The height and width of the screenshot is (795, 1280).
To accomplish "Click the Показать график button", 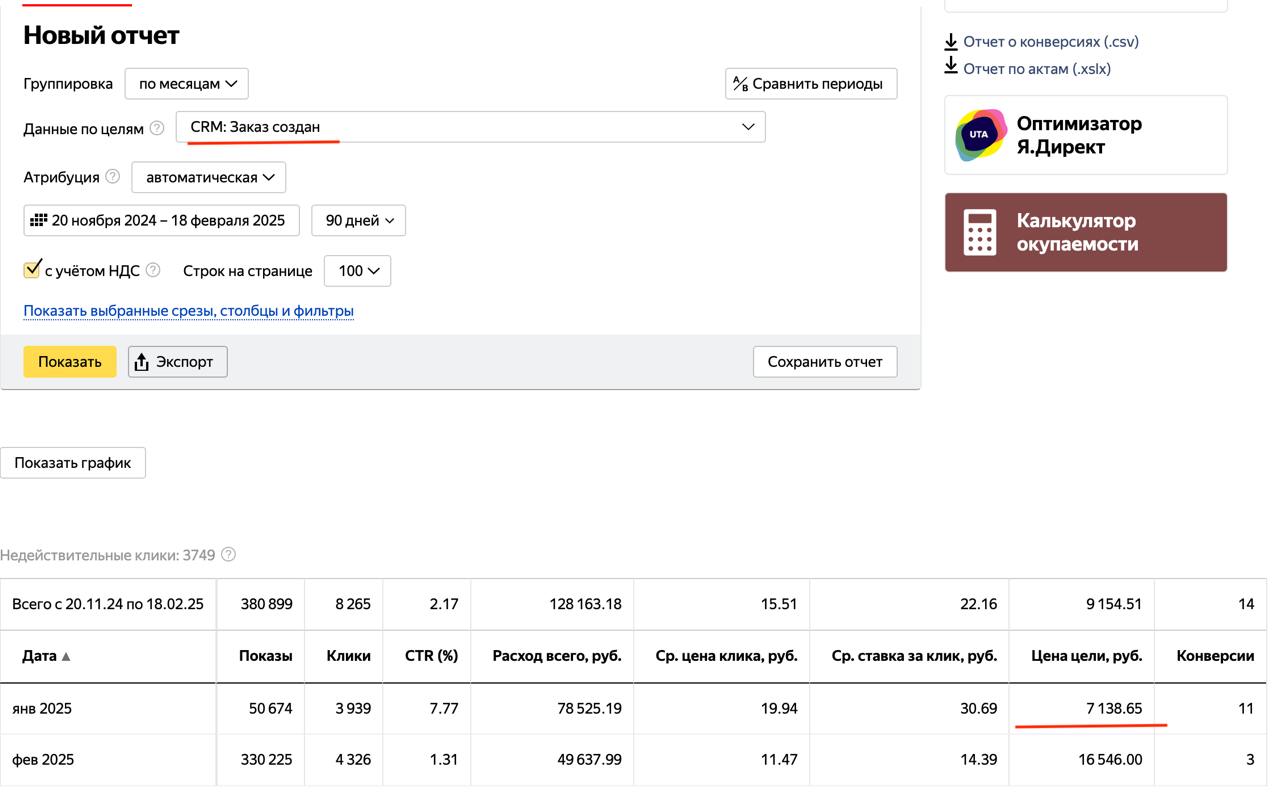I will tap(73, 463).
